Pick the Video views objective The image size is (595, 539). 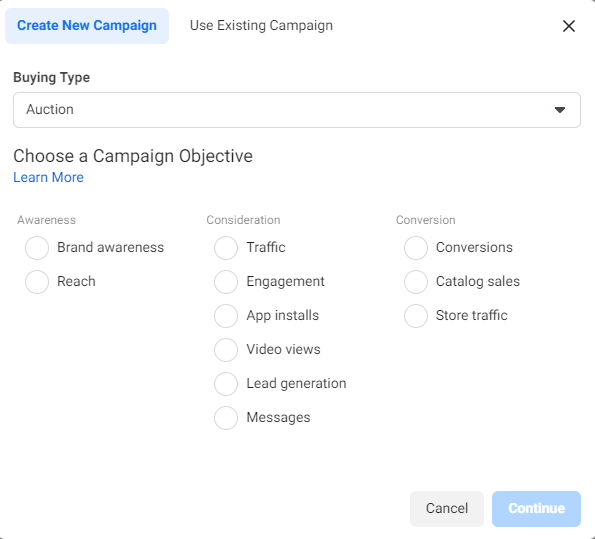(226, 350)
